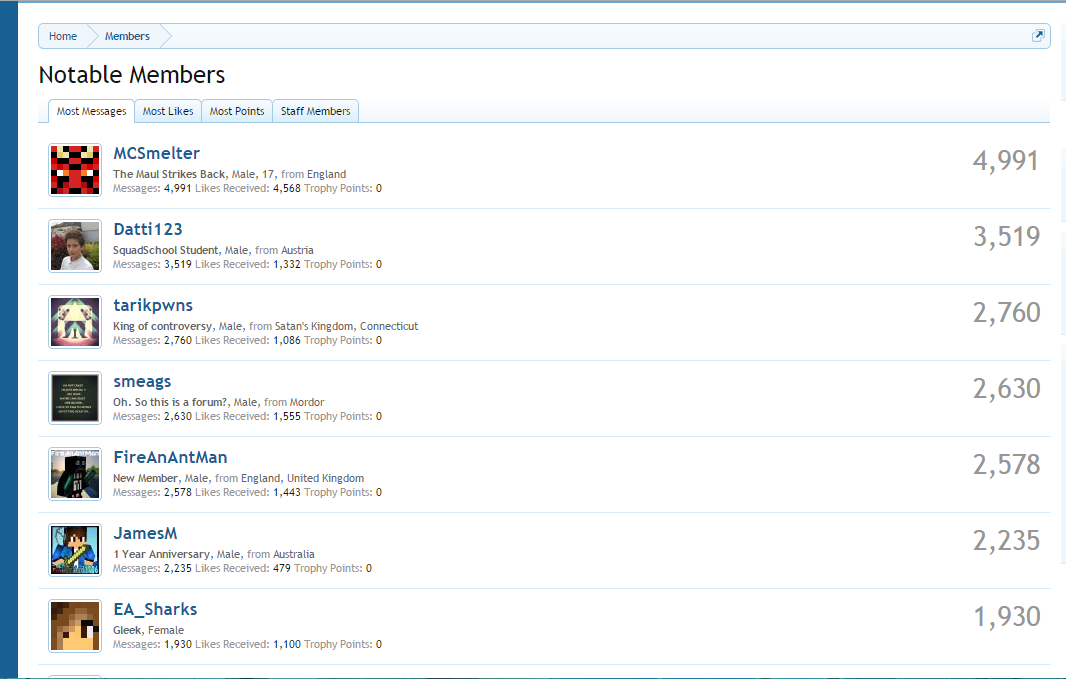Click the large 2,630 message count

(1006, 389)
